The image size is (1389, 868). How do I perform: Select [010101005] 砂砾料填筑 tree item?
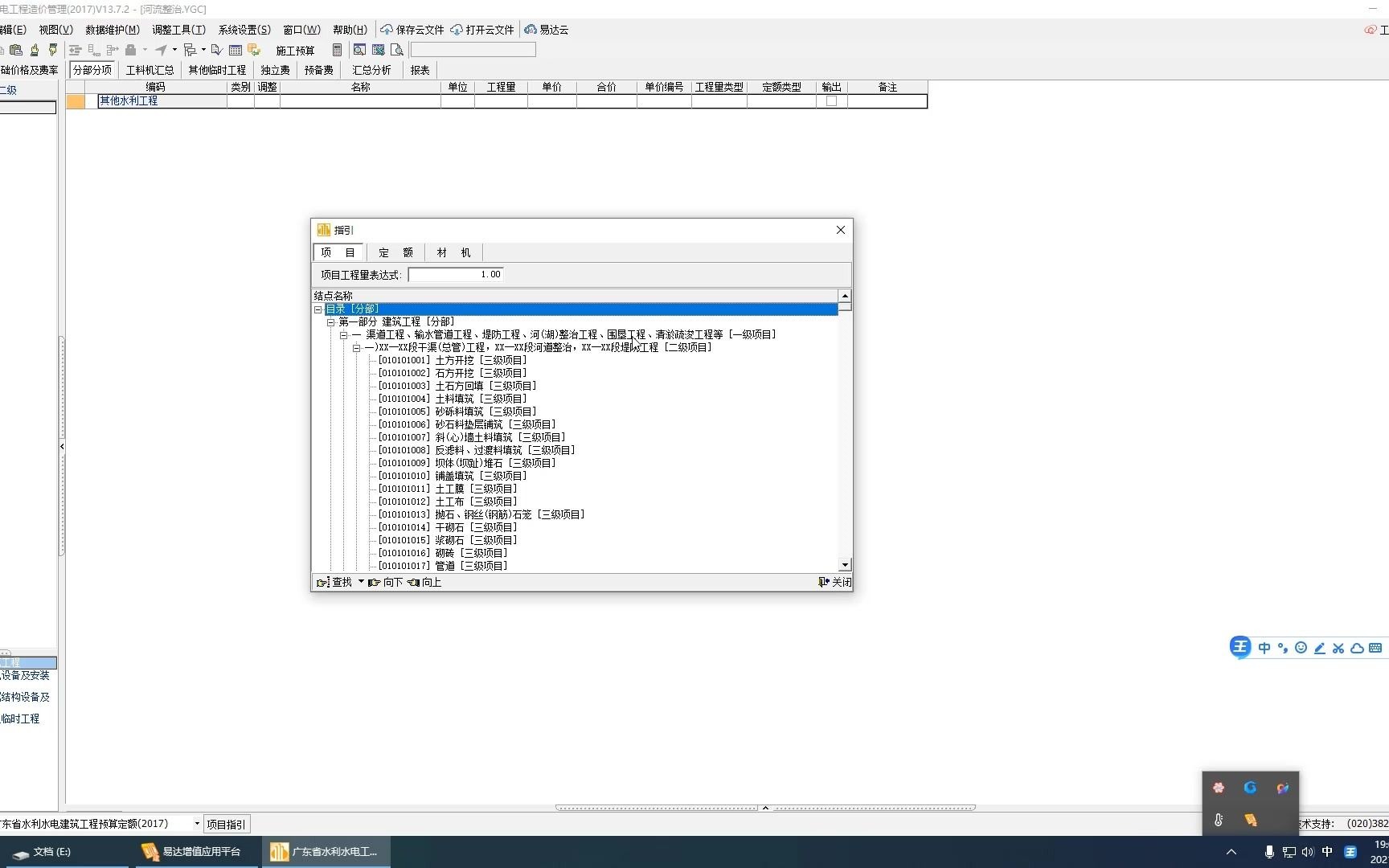click(457, 411)
